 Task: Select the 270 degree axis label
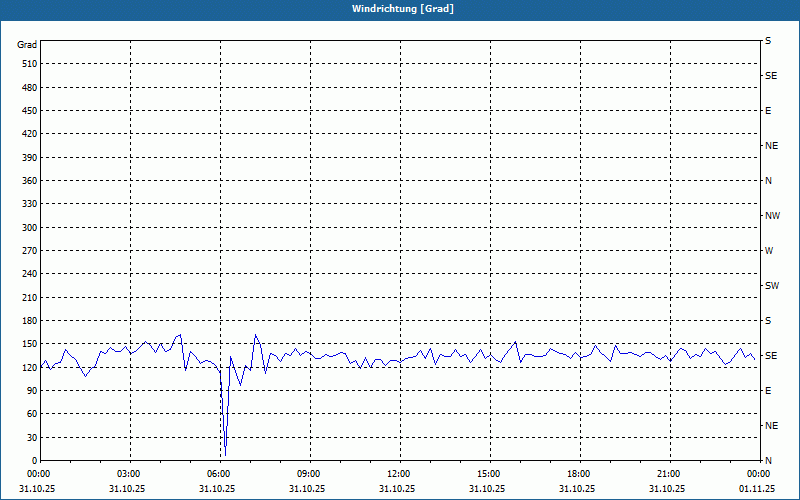click(30, 251)
